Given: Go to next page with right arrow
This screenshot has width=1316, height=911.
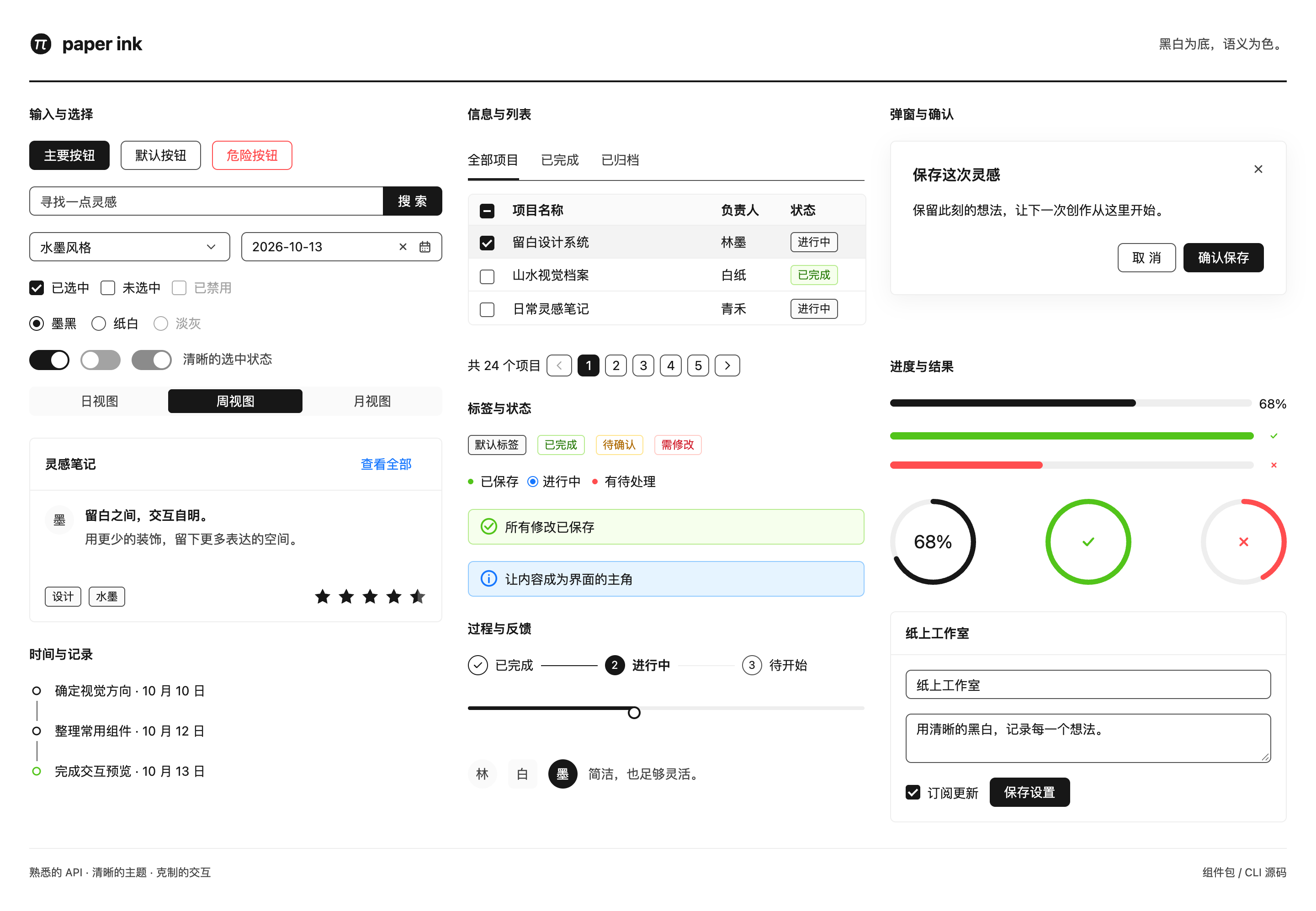Looking at the screenshot, I should (x=727, y=366).
